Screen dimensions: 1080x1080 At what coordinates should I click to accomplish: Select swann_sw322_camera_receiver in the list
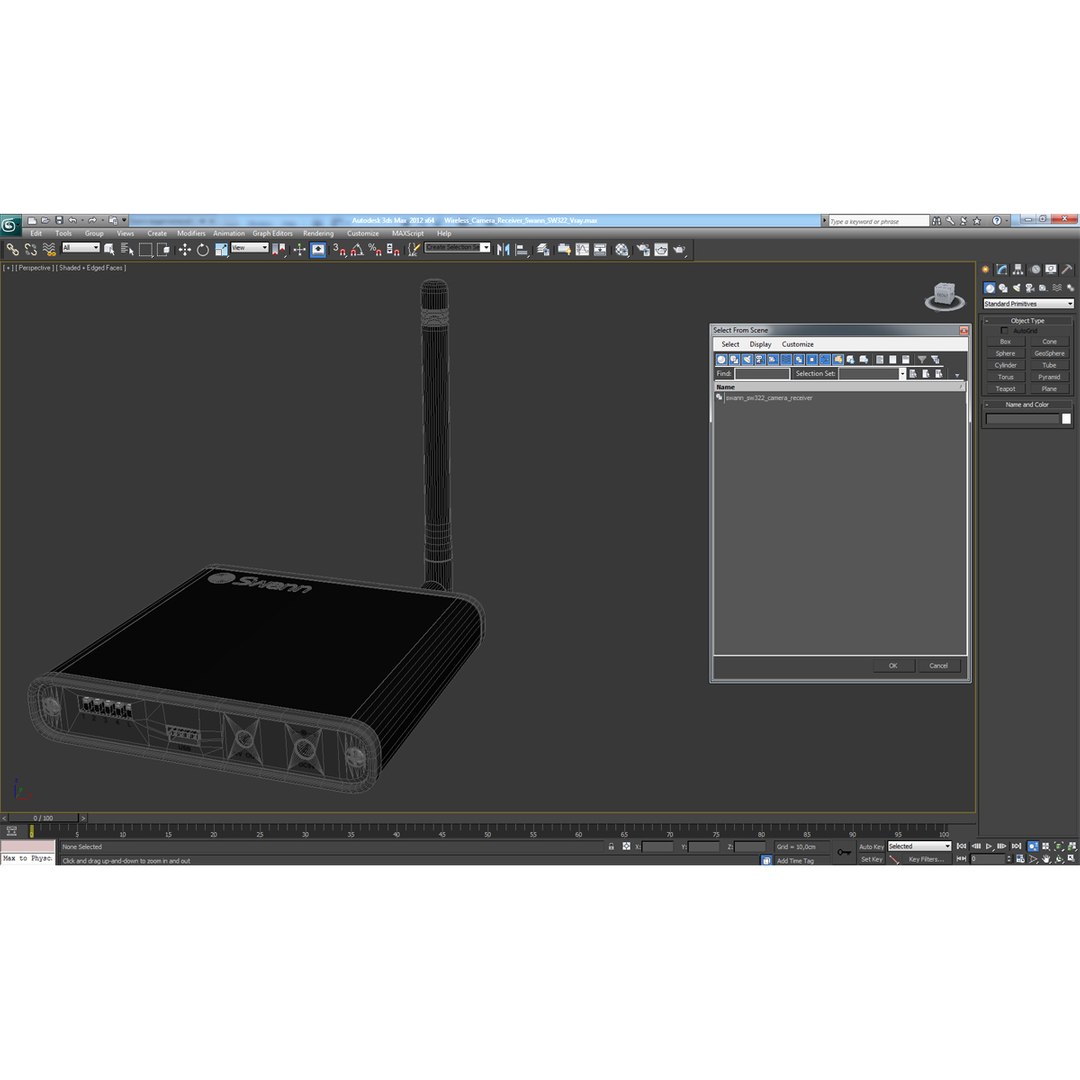click(x=769, y=398)
